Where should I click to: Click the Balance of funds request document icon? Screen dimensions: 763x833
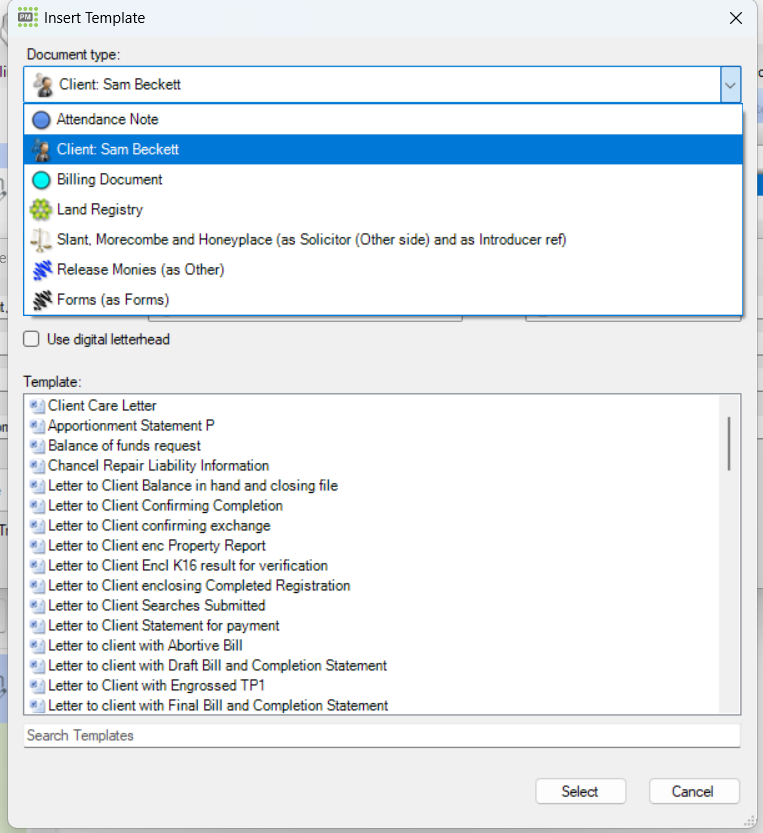[x=38, y=446]
